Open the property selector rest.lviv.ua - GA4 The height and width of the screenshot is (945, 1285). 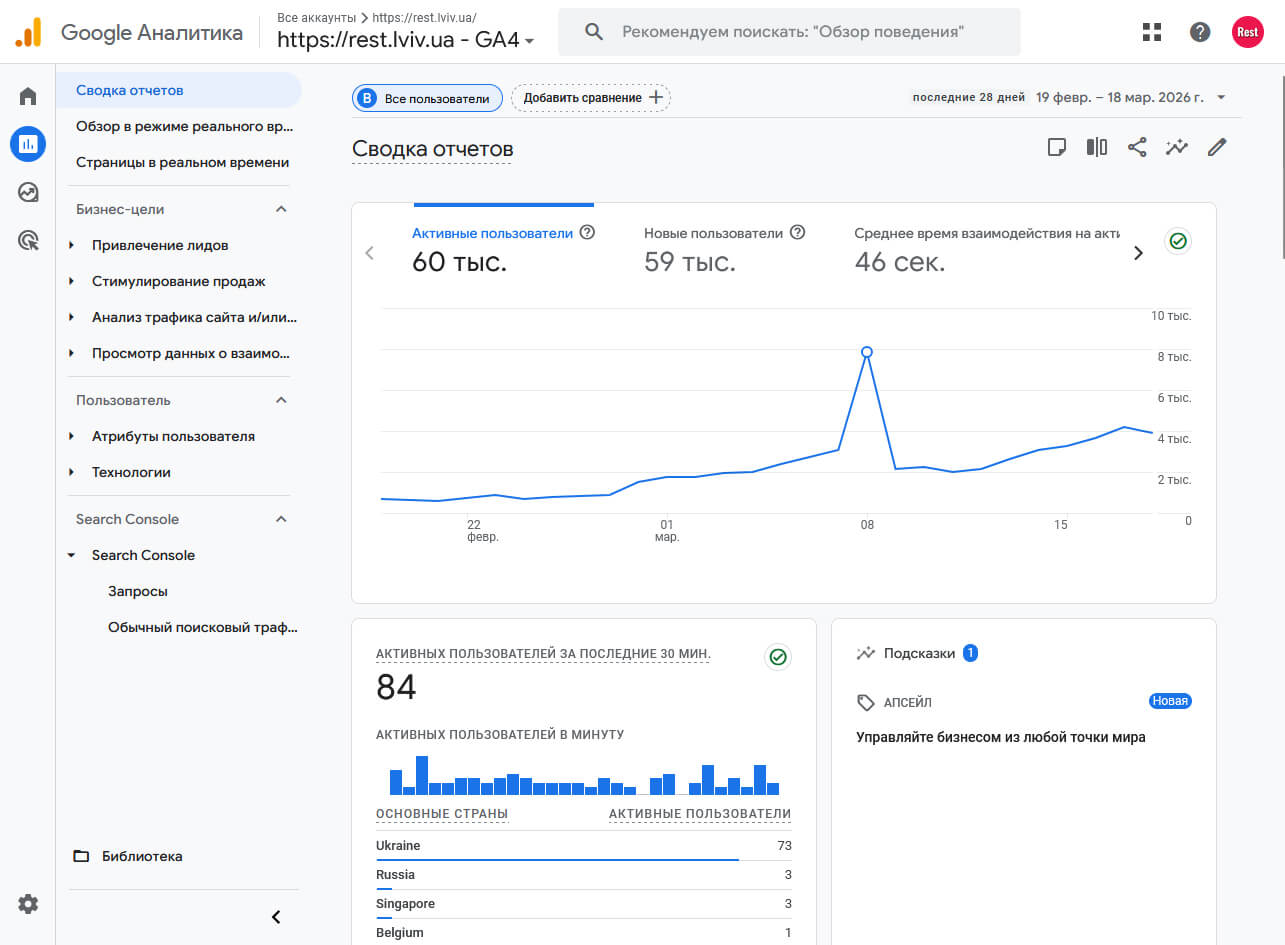point(405,40)
